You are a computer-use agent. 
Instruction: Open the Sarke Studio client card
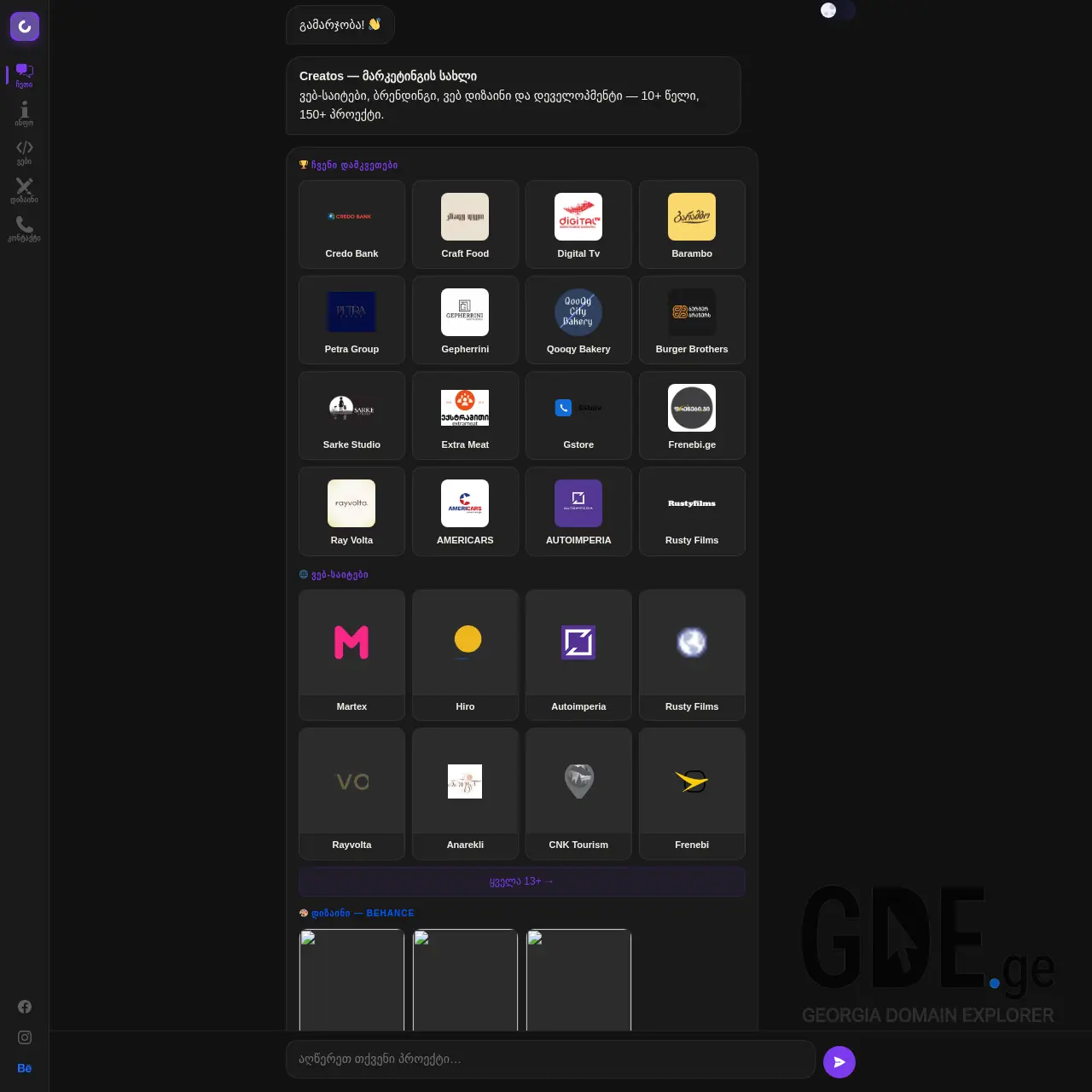pyautogui.click(x=351, y=415)
